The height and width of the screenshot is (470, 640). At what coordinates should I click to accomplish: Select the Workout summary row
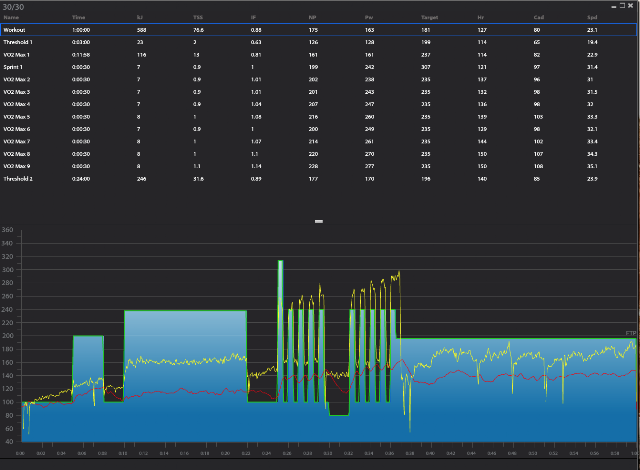(318, 30)
